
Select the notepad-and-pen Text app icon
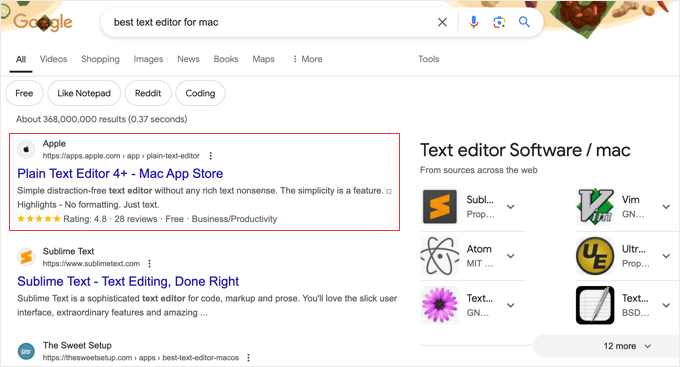tap(595, 305)
